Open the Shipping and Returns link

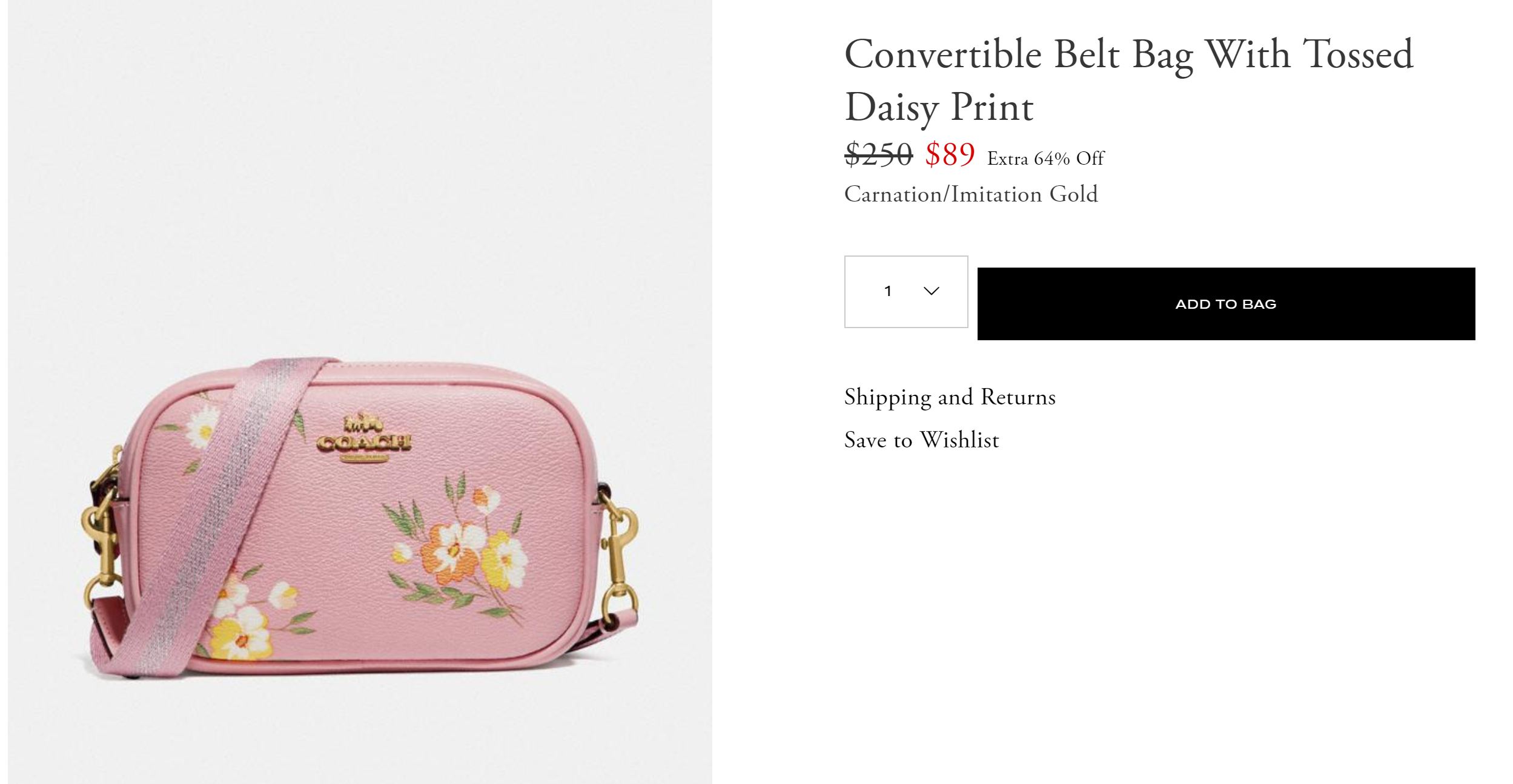(949, 397)
